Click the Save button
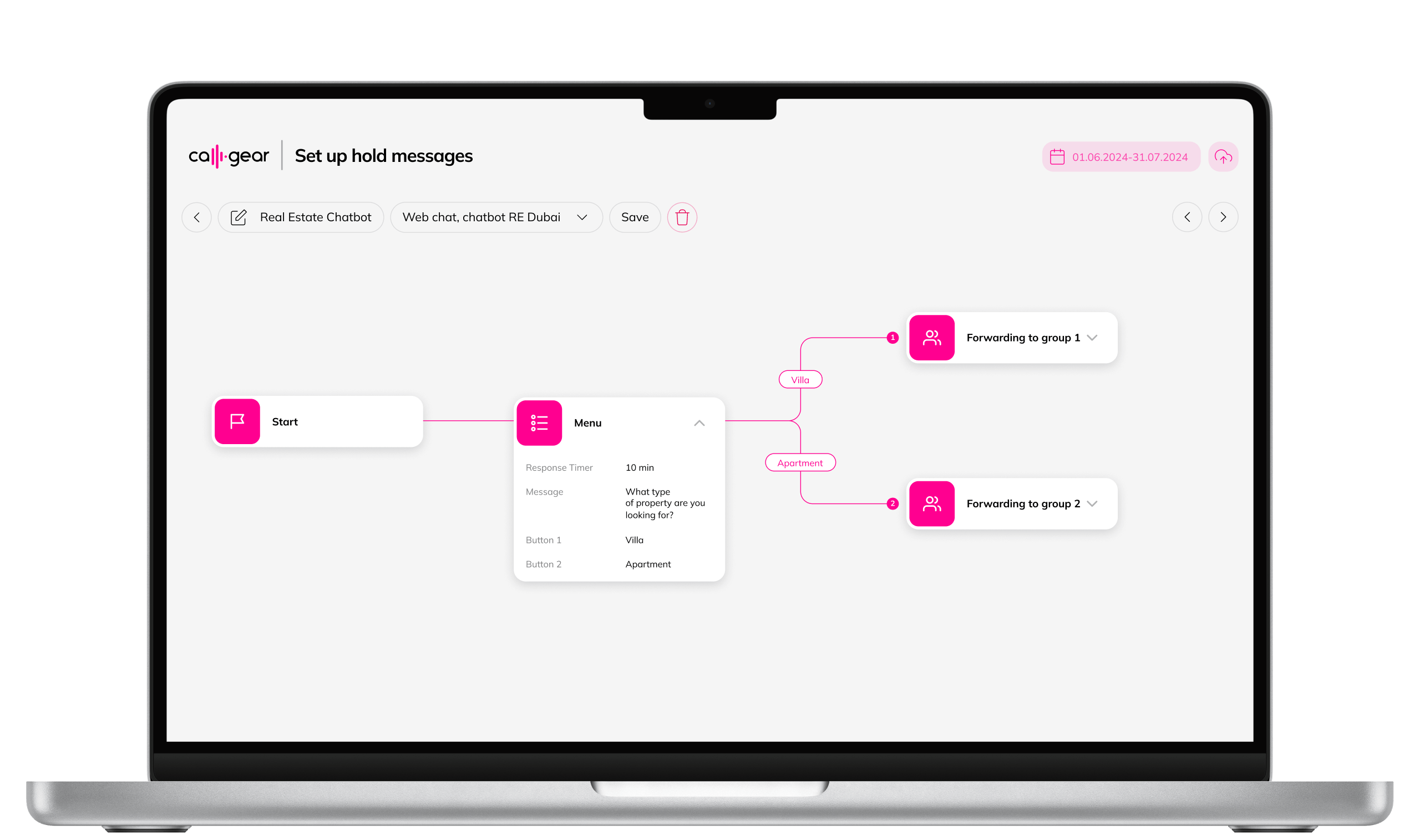The height and width of the screenshot is (840, 1419). (635, 217)
